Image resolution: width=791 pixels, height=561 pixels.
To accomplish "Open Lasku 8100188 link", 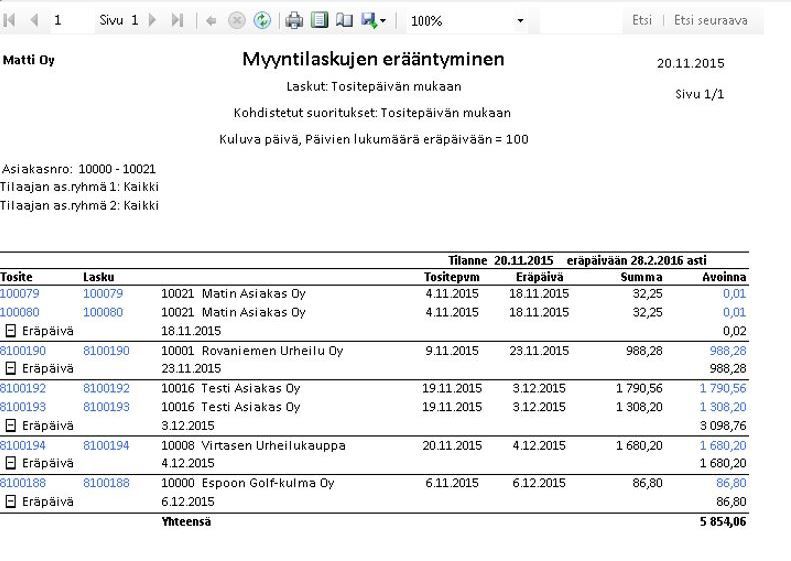I will point(106,483).
